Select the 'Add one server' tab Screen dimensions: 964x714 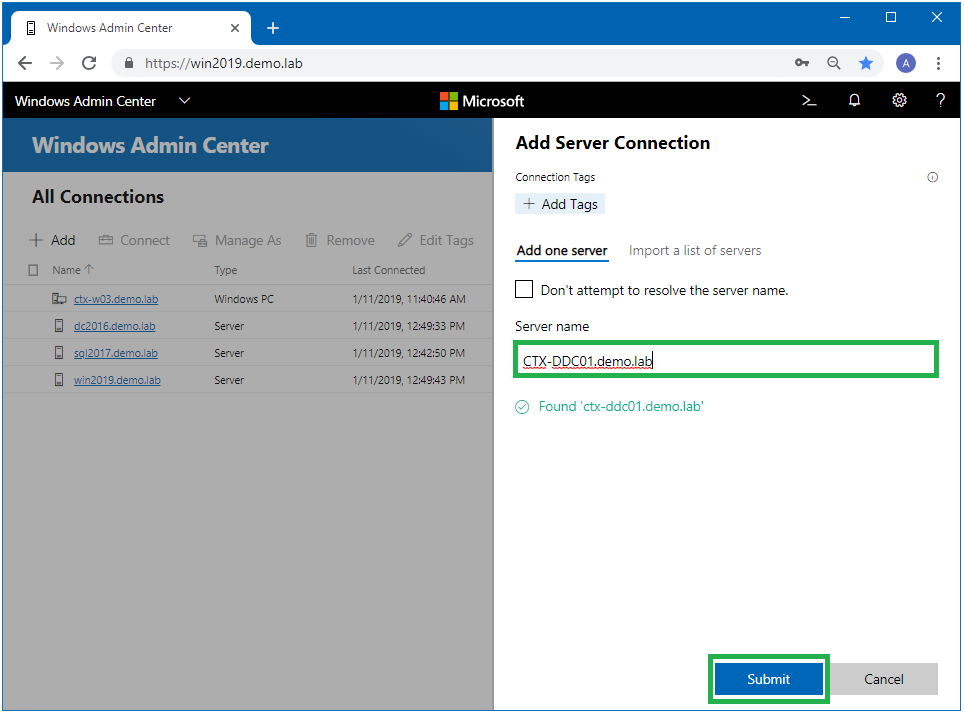pos(561,250)
